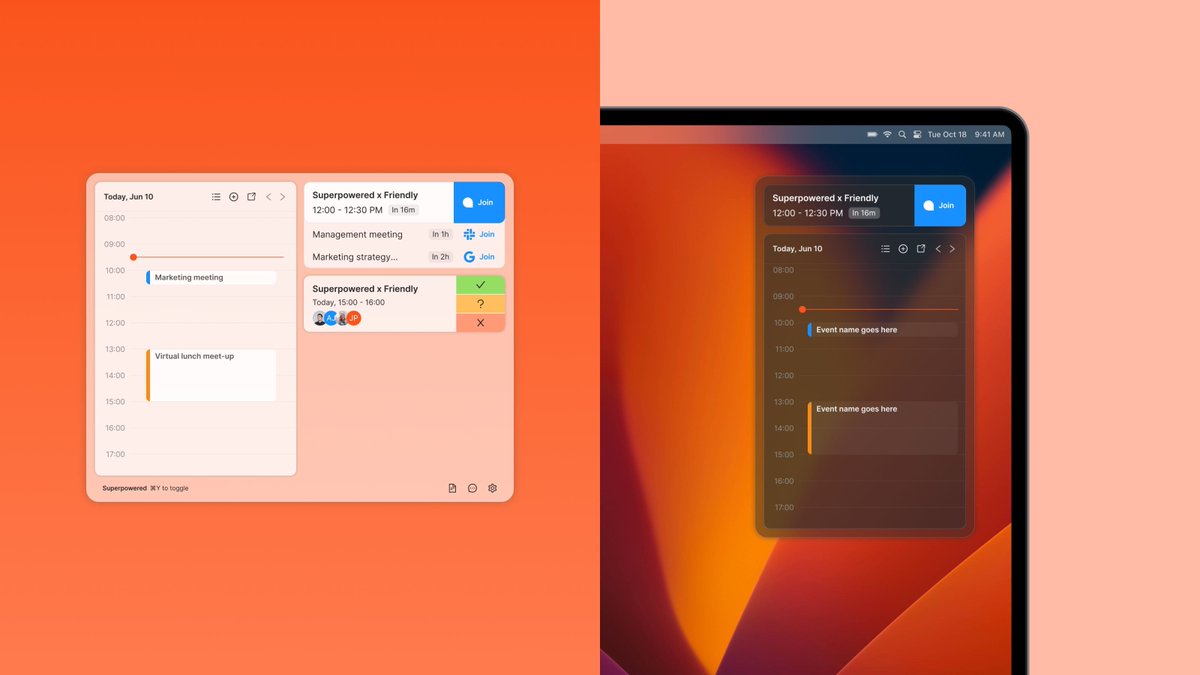1200x675 pixels.
Task: Click 'In 16m' badge in light panel
Action: [x=404, y=210]
